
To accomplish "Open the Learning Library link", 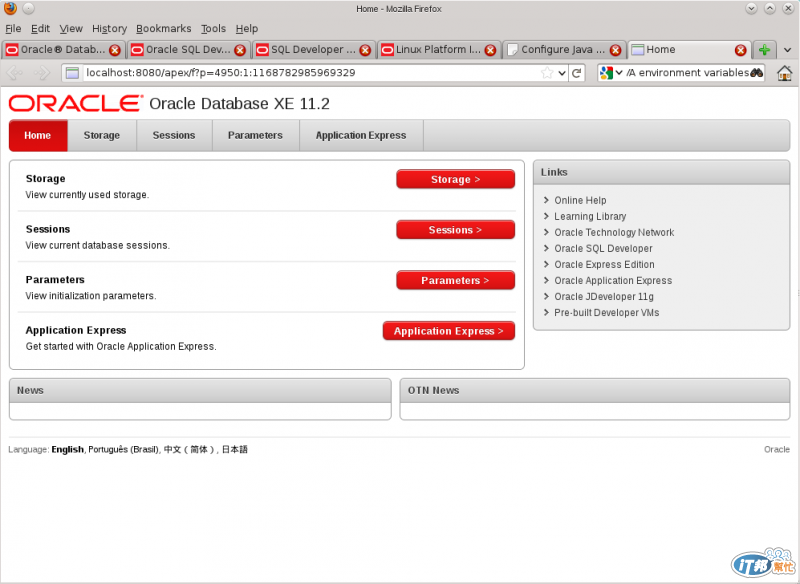I will click(x=590, y=216).
